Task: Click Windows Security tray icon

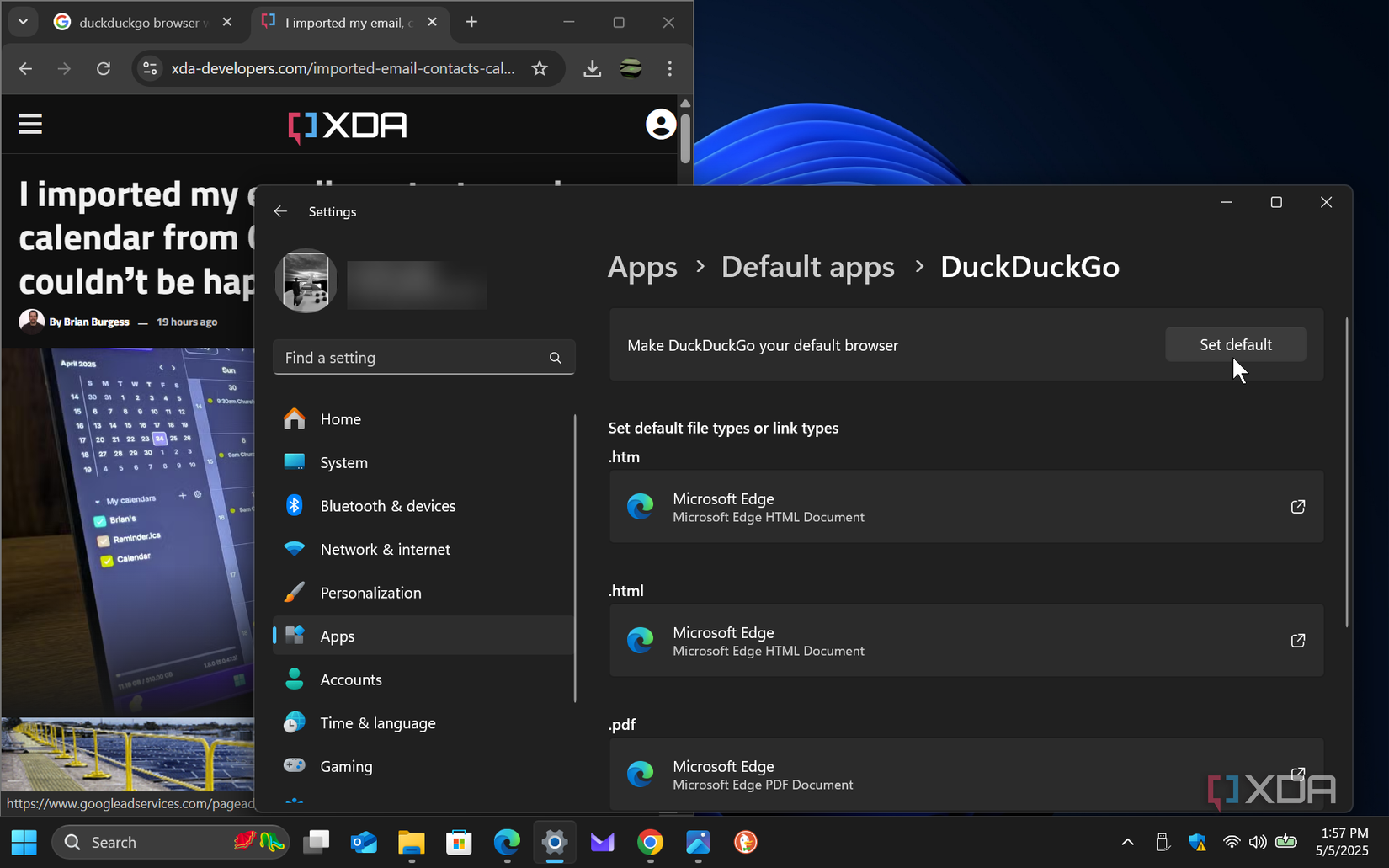Action: point(1197,842)
